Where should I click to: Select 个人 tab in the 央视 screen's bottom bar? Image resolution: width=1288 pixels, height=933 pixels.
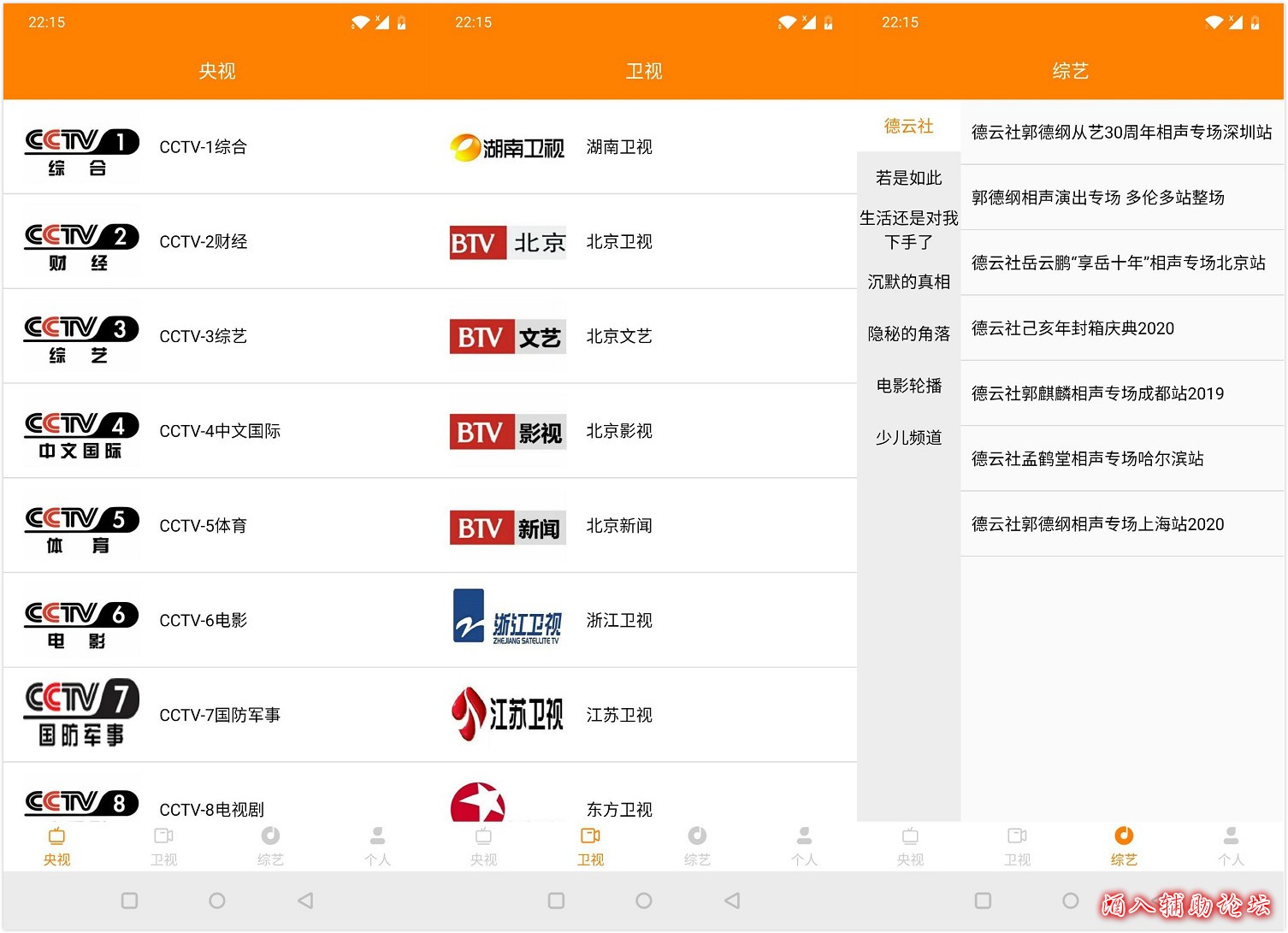pos(377,847)
